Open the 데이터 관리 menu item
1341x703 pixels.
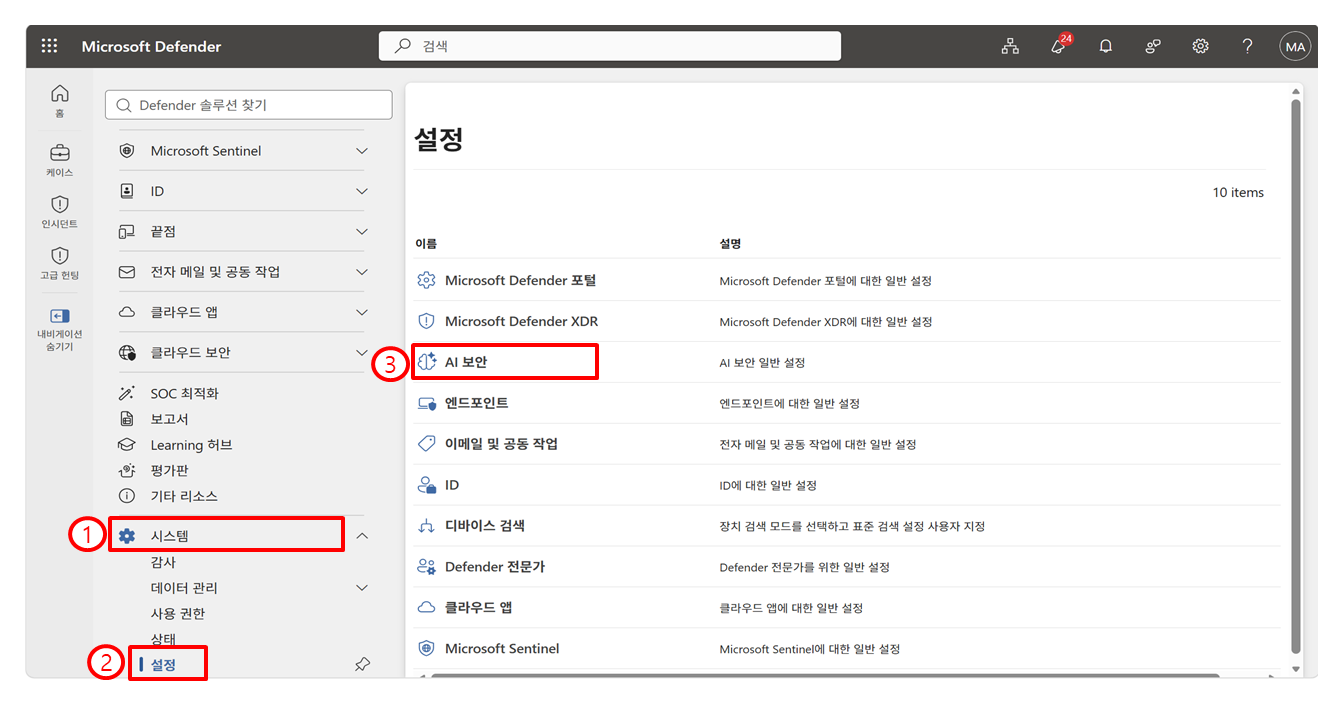tap(184, 588)
